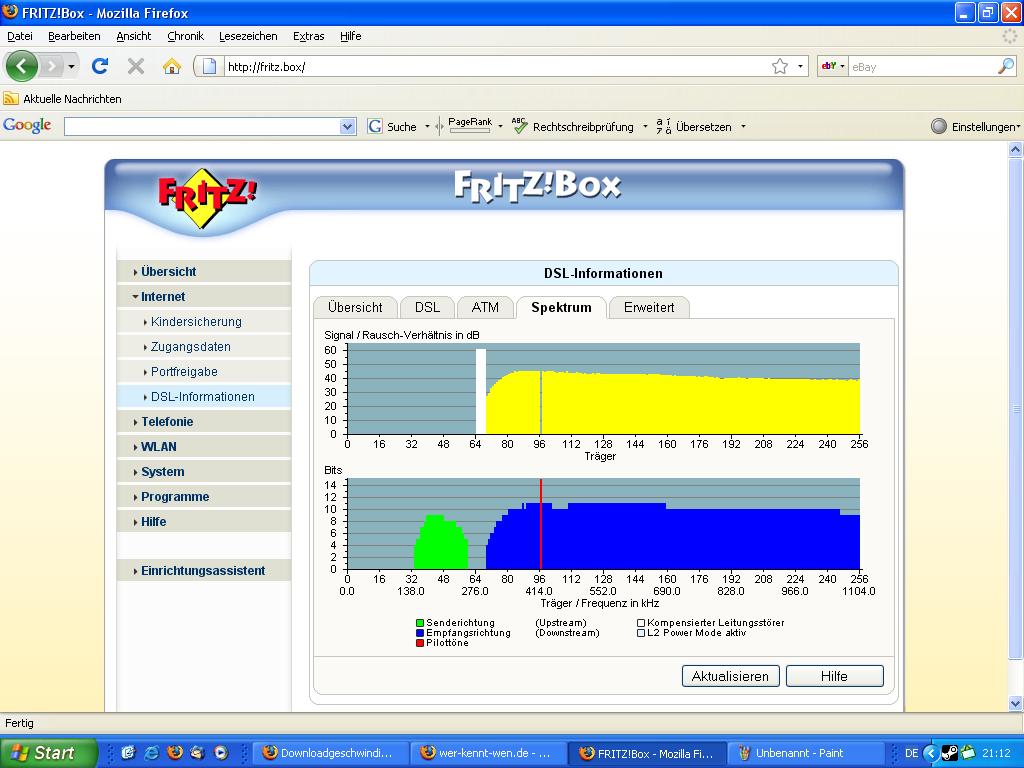The image size is (1024, 768).
Task: Switch to Downloadgeschwindi... taskbar window
Action: pyautogui.click(x=330, y=753)
